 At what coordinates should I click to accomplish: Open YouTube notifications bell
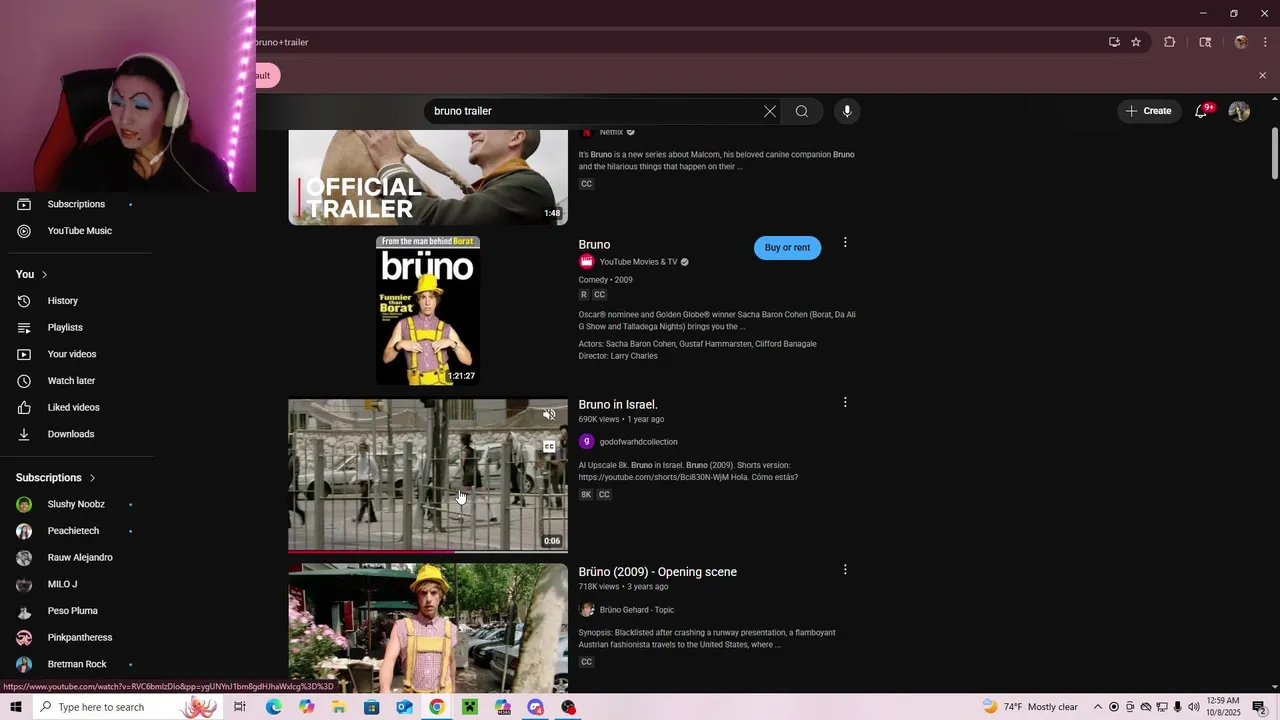1201,111
